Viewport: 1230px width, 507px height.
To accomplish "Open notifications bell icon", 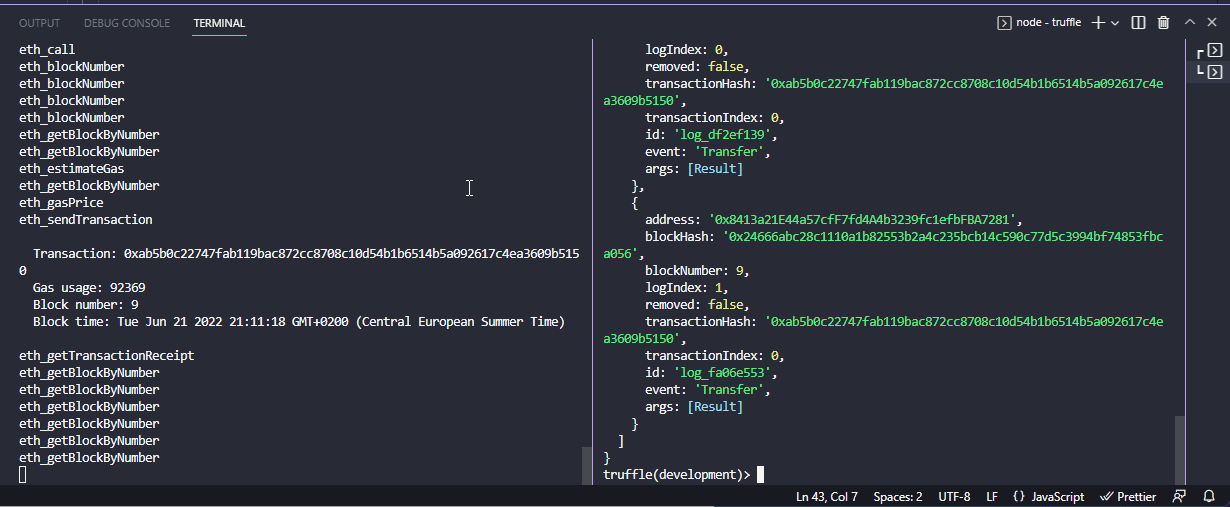I will [1209, 496].
